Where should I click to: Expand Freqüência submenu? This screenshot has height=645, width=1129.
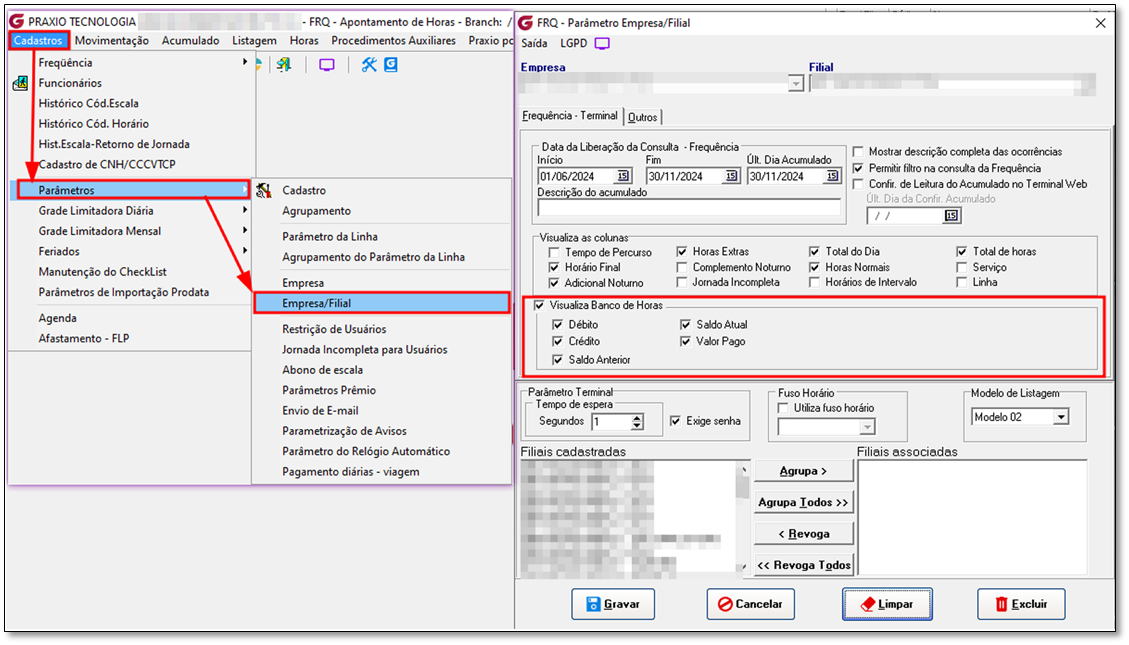(x=245, y=63)
